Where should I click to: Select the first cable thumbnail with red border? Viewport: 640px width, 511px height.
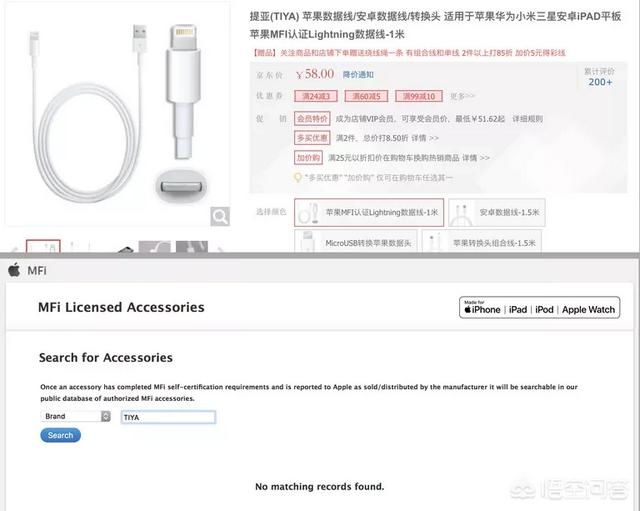pyautogui.click(x=43, y=246)
